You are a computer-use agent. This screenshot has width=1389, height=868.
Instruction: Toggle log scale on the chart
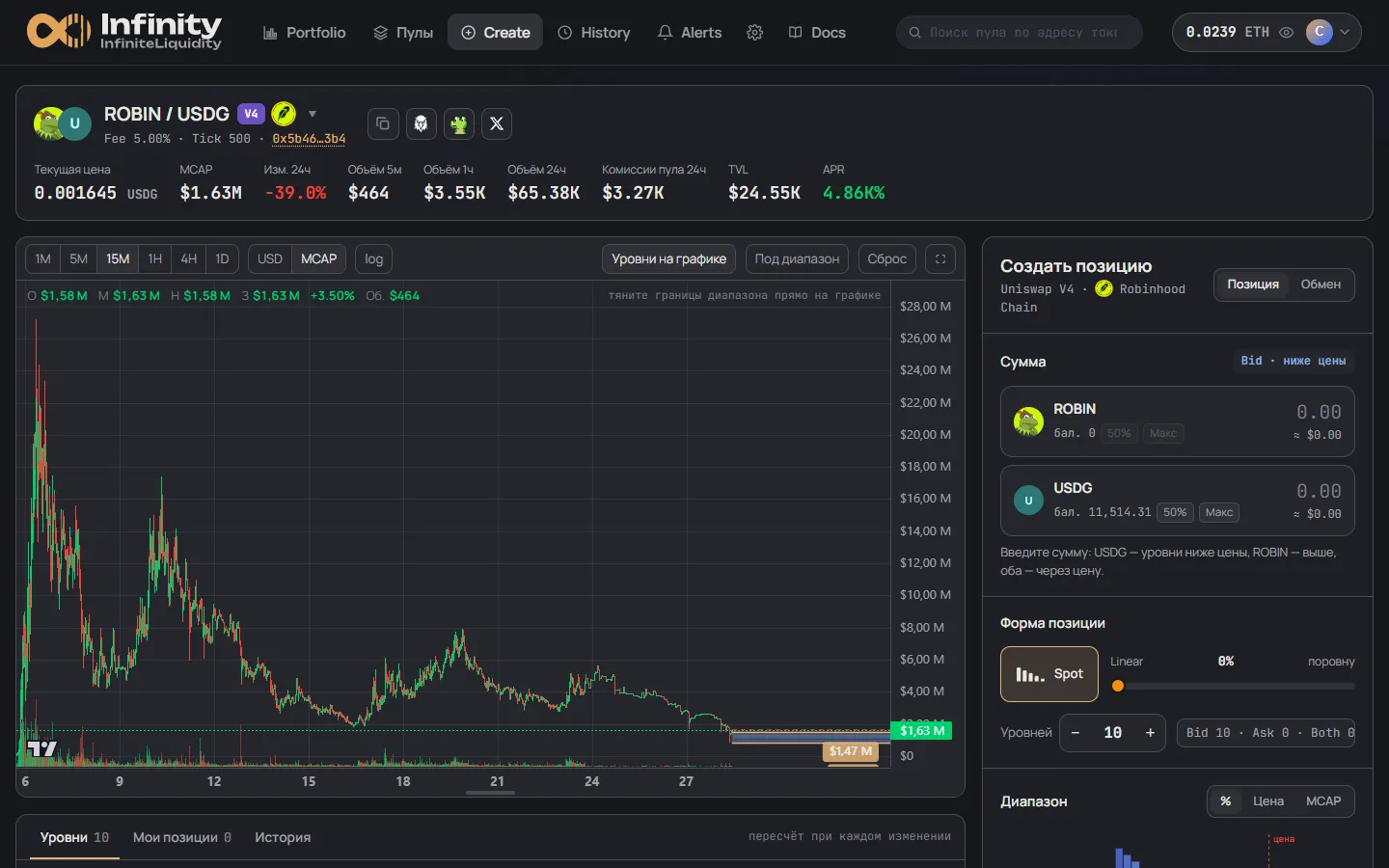[374, 258]
